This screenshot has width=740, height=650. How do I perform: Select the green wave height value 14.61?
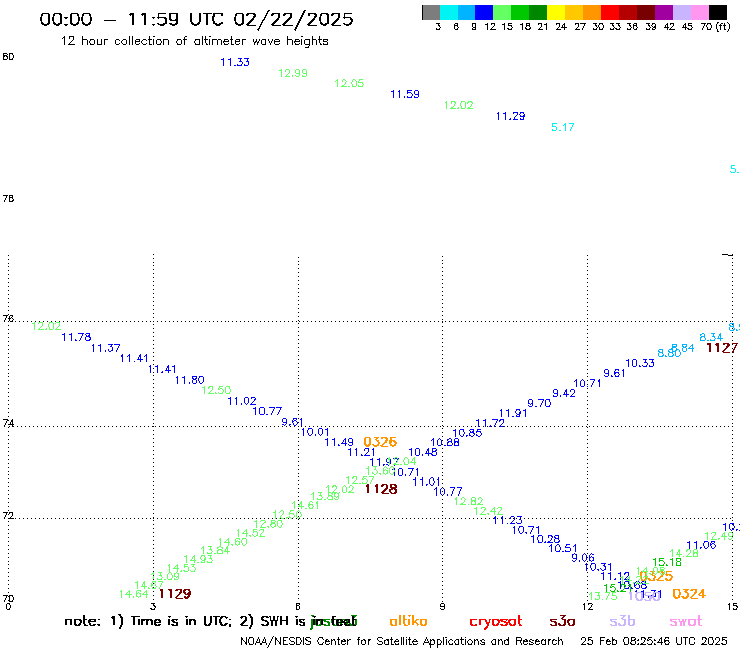(x=306, y=505)
